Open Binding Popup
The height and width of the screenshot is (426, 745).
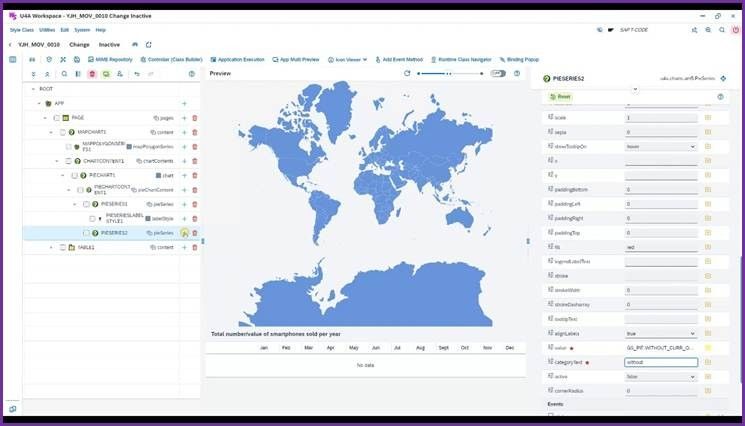(519, 59)
